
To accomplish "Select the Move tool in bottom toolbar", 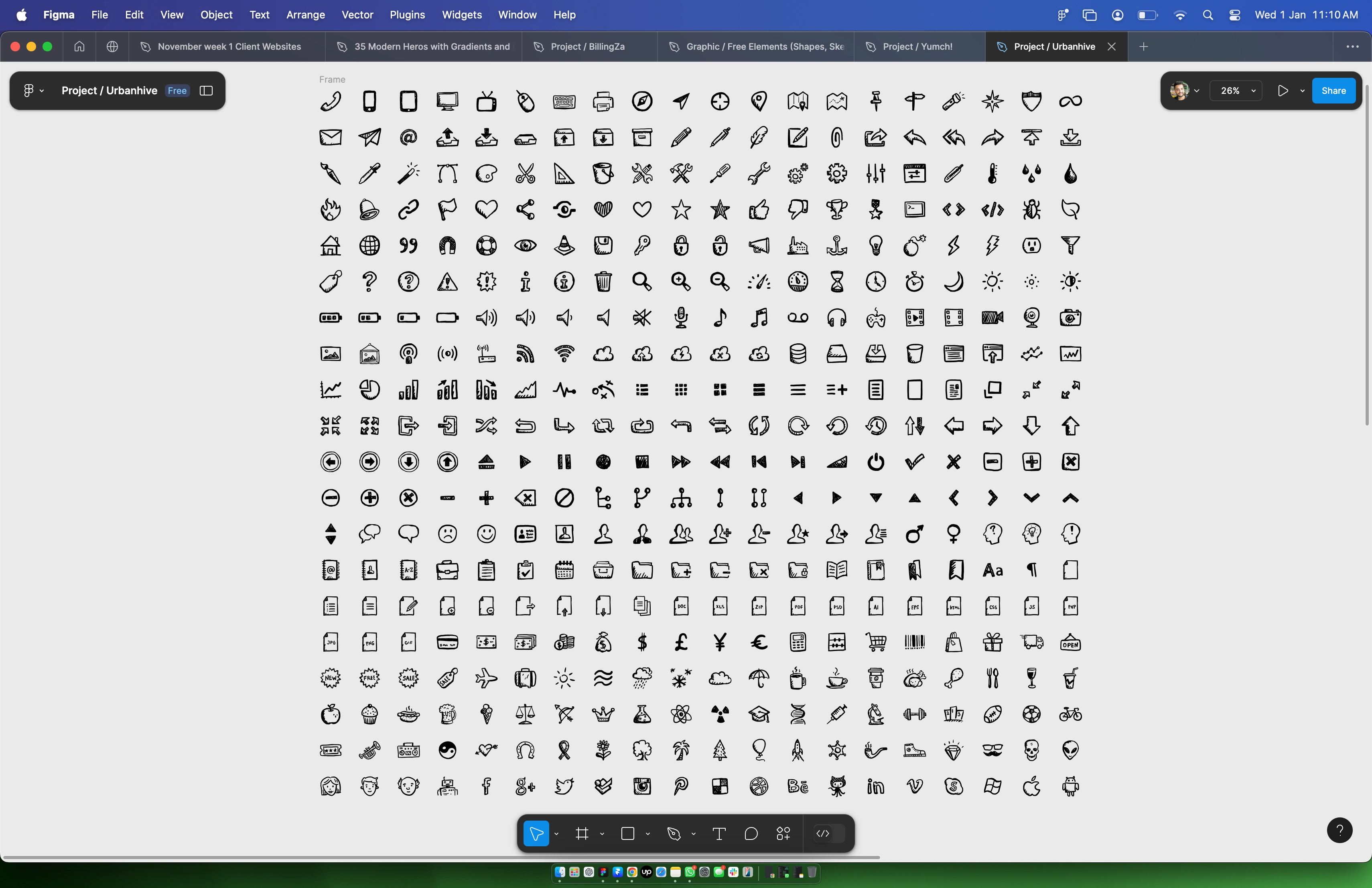I will [x=536, y=833].
